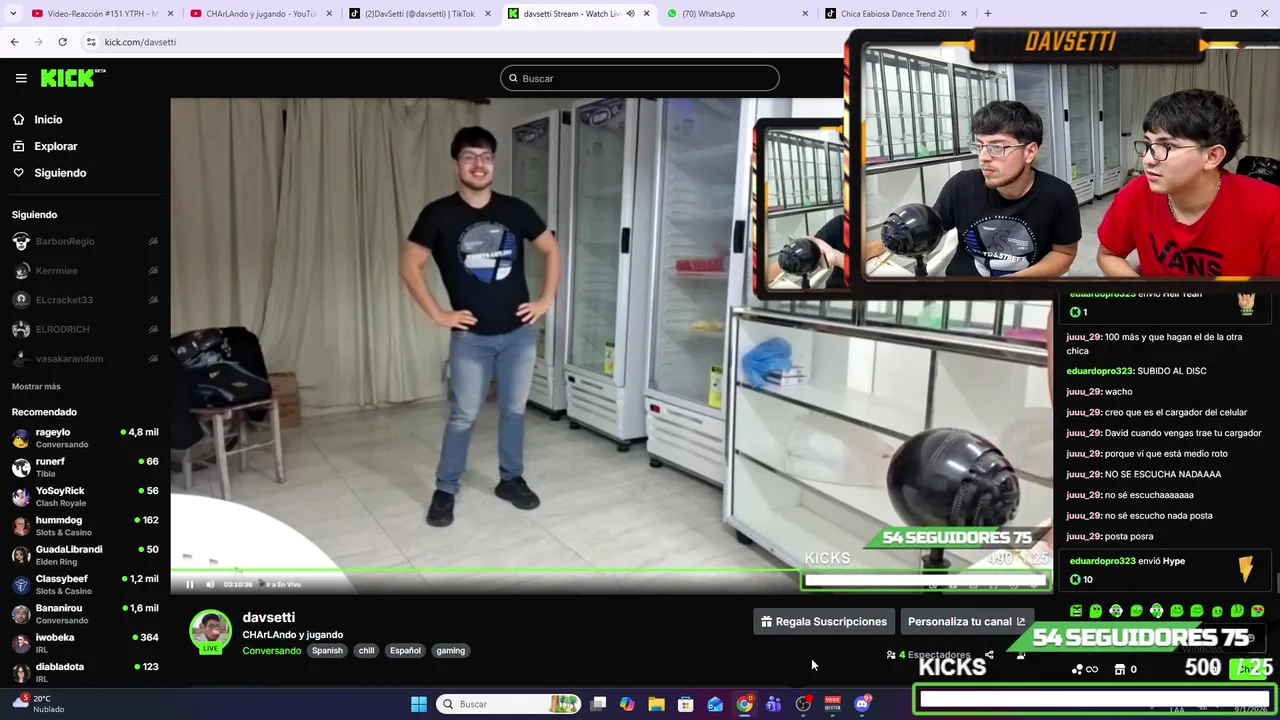Viewport: 1280px width, 720px height.
Task: View site information icon in address bar
Action: 91,42
